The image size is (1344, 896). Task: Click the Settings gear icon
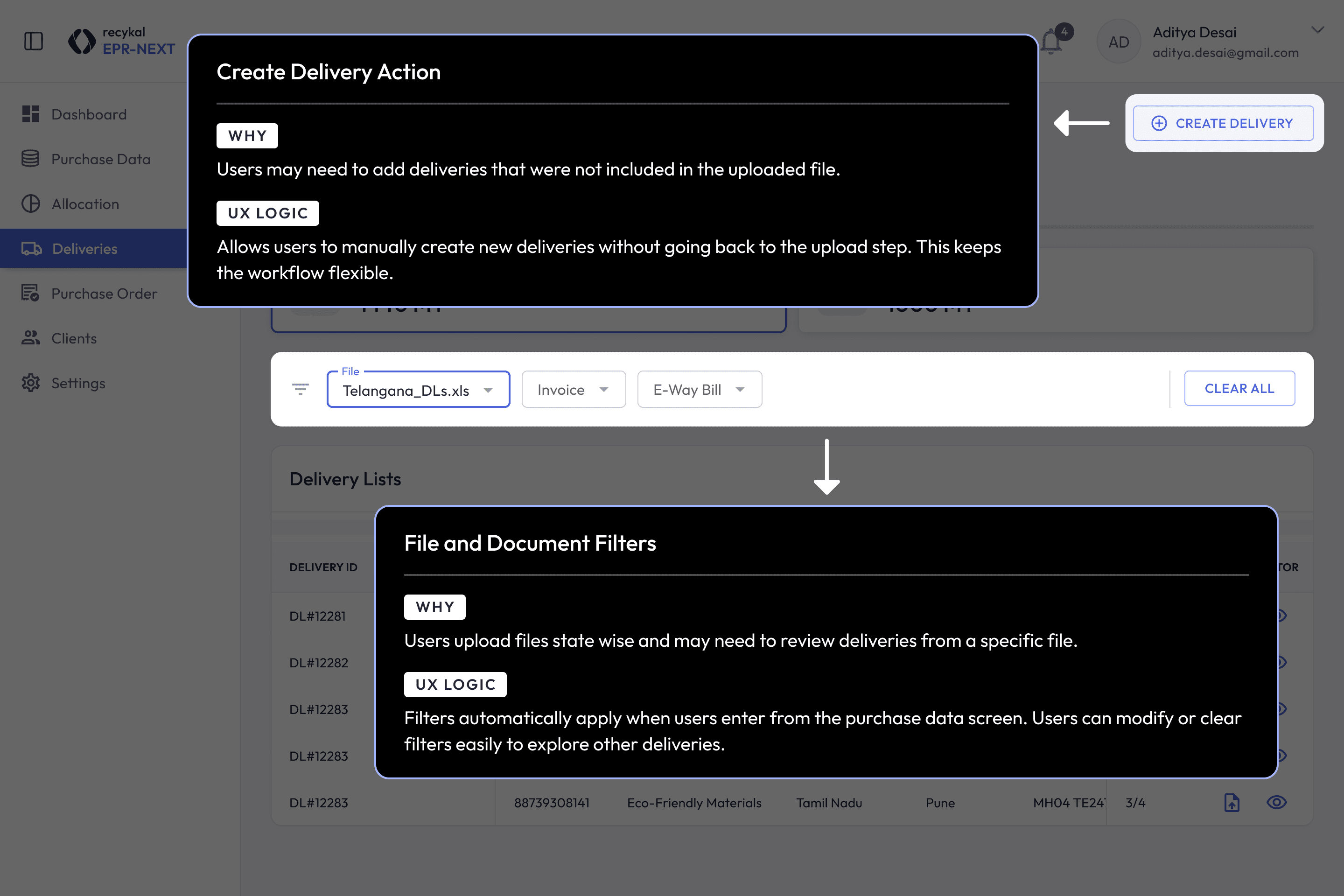click(x=31, y=383)
